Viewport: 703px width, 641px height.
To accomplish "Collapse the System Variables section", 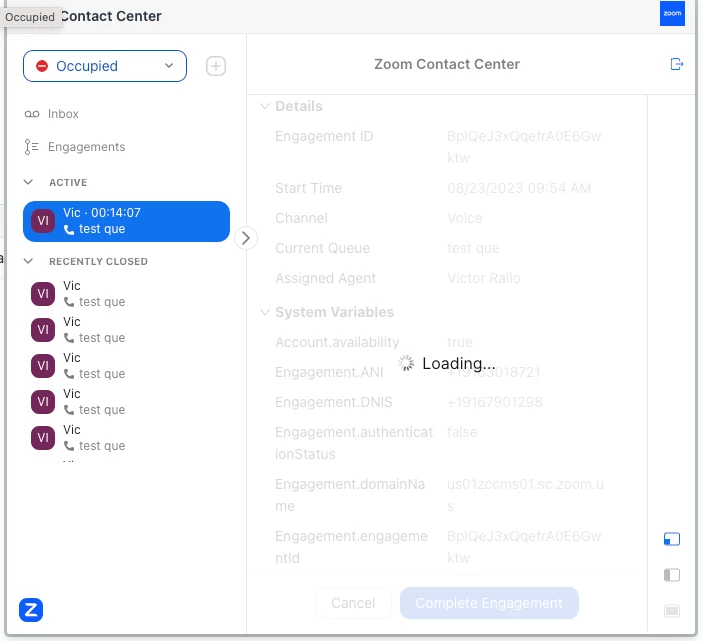I will coord(265,312).
